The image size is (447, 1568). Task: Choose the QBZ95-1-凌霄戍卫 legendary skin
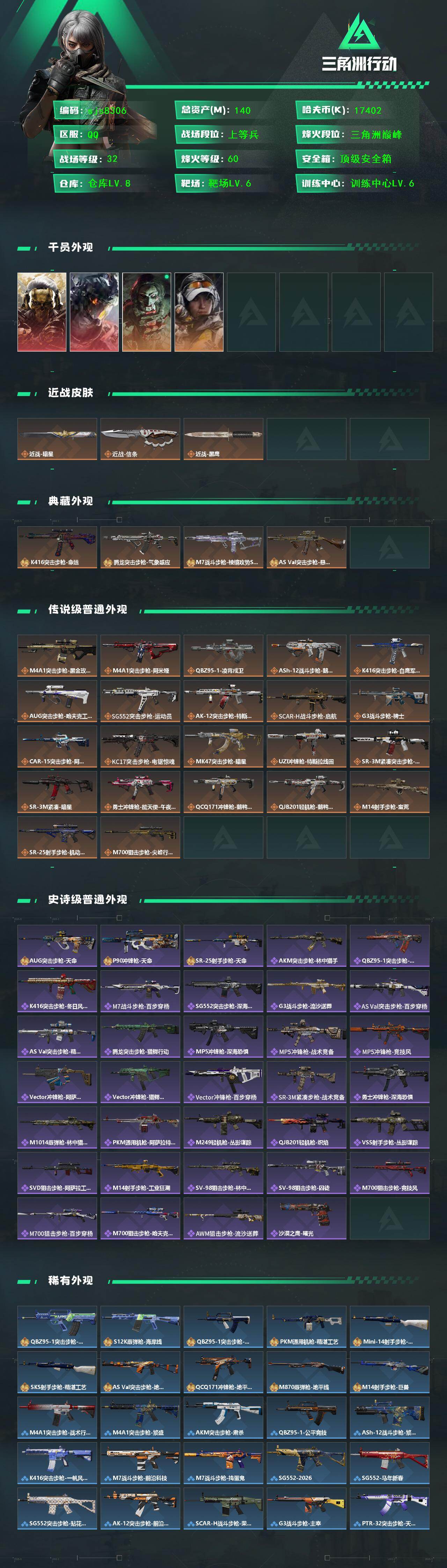click(223, 656)
